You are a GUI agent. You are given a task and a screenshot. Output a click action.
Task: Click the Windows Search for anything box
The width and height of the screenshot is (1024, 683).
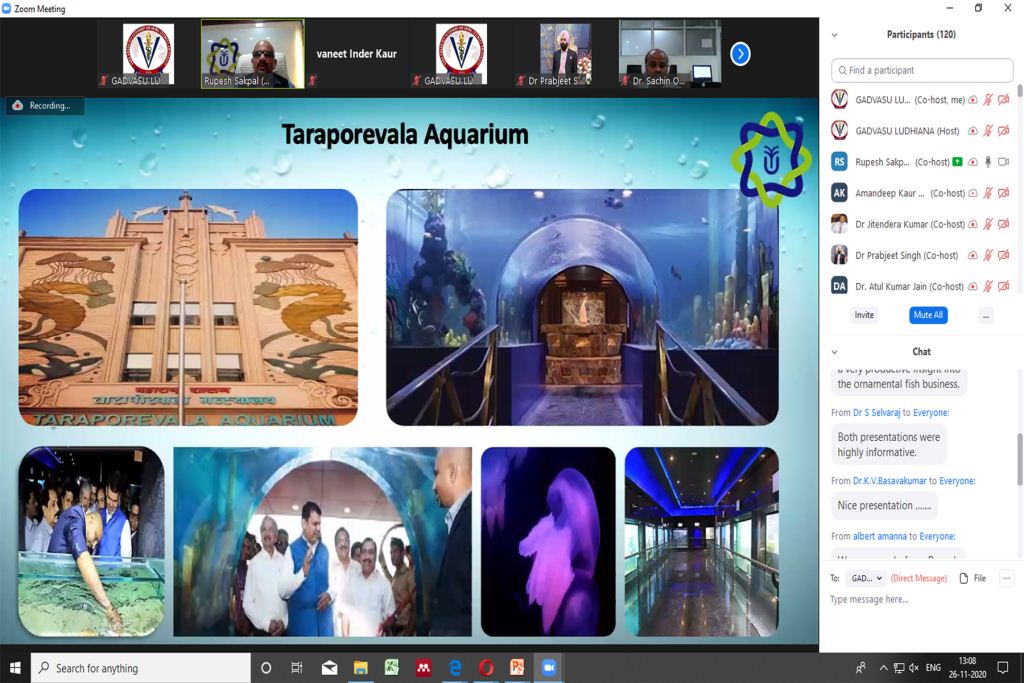coord(140,667)
